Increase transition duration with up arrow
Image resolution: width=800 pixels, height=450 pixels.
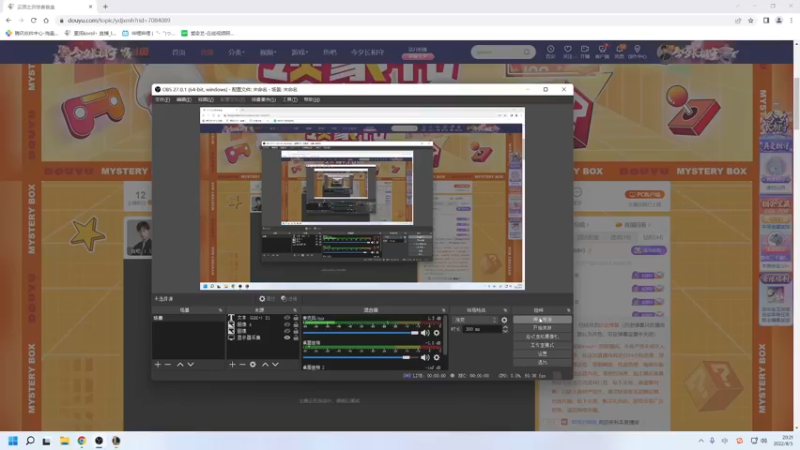(x=505, y=328)
